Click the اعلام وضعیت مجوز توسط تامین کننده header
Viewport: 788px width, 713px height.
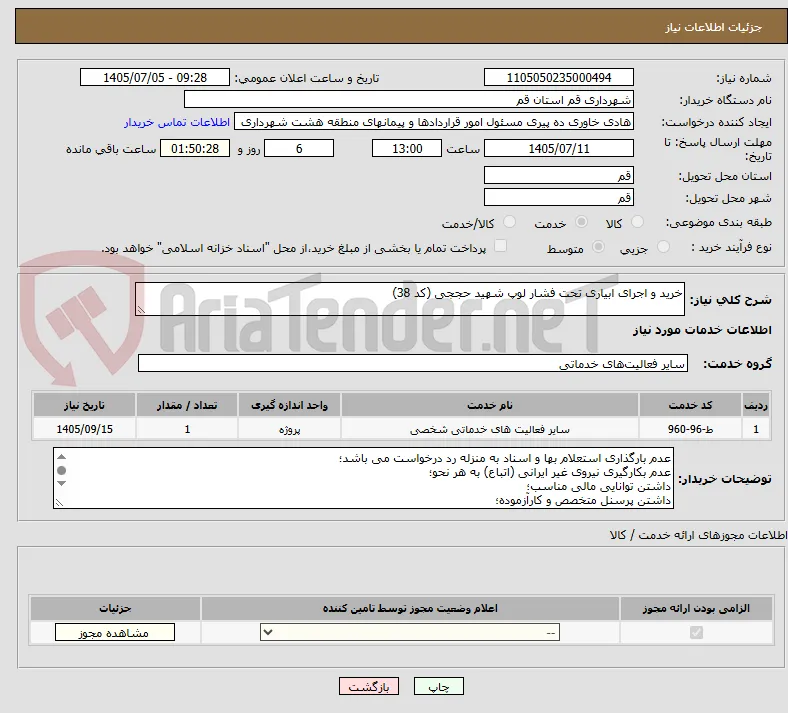tap(410, 608)
